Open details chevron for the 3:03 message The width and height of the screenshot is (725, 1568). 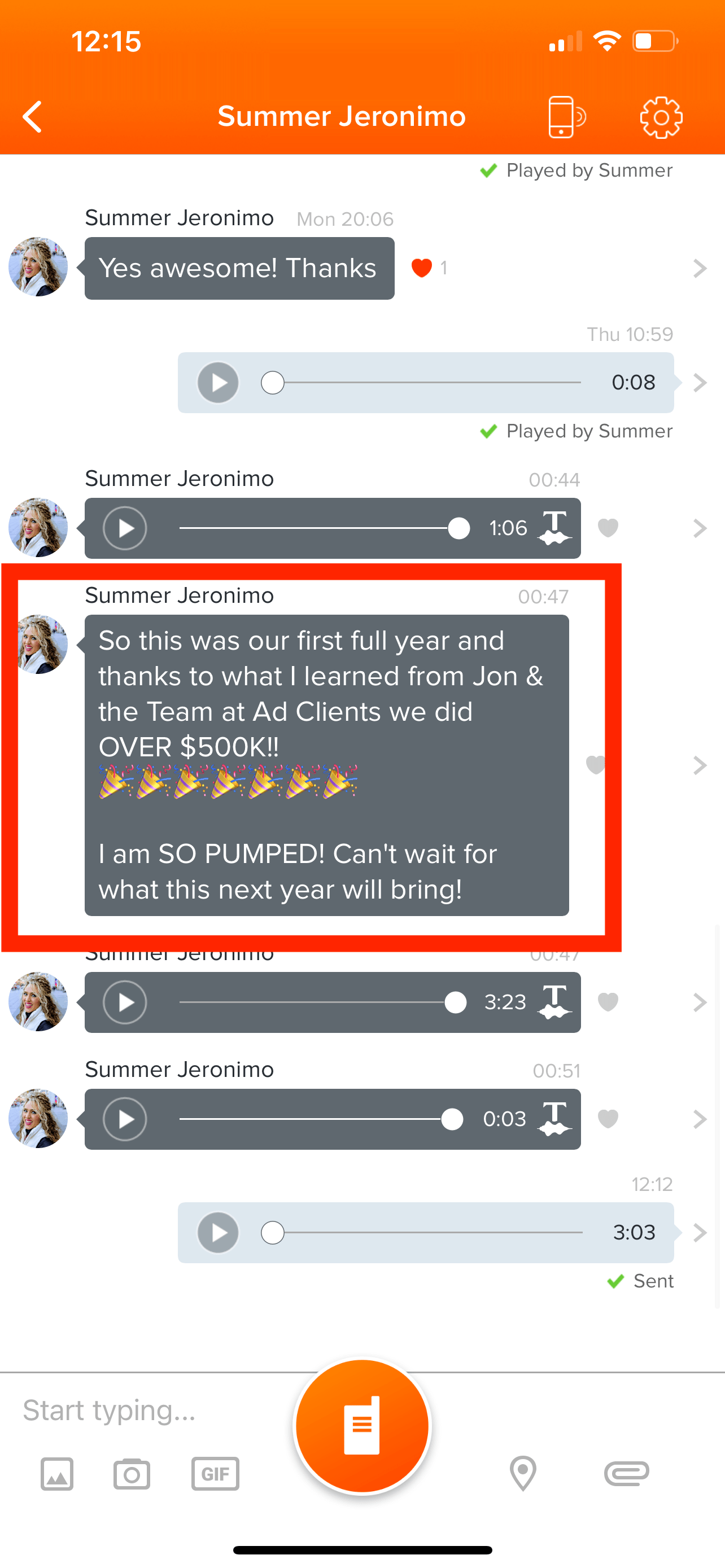700,1233
